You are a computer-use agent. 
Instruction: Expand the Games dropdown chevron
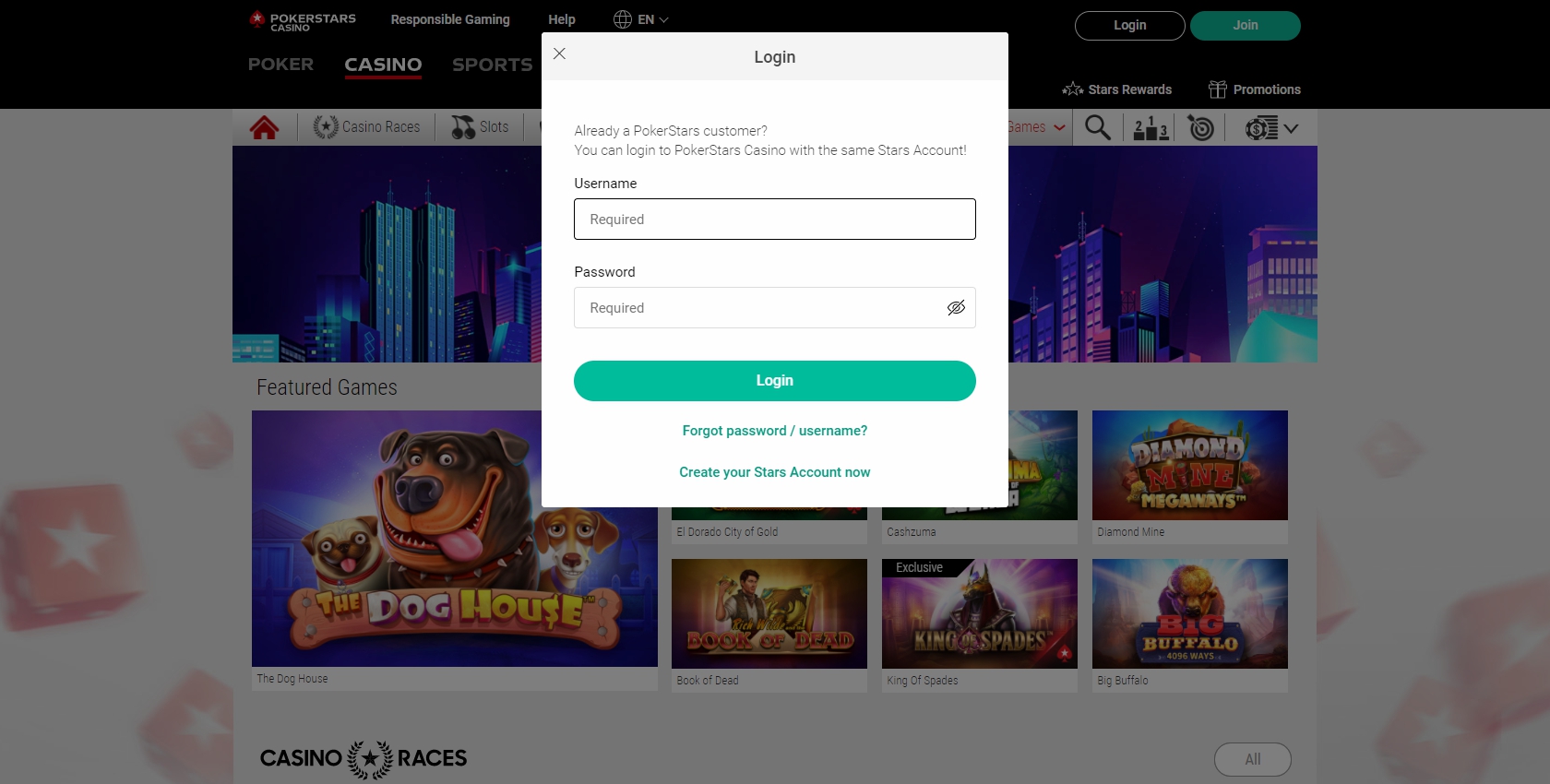[x=1059, y=127]
